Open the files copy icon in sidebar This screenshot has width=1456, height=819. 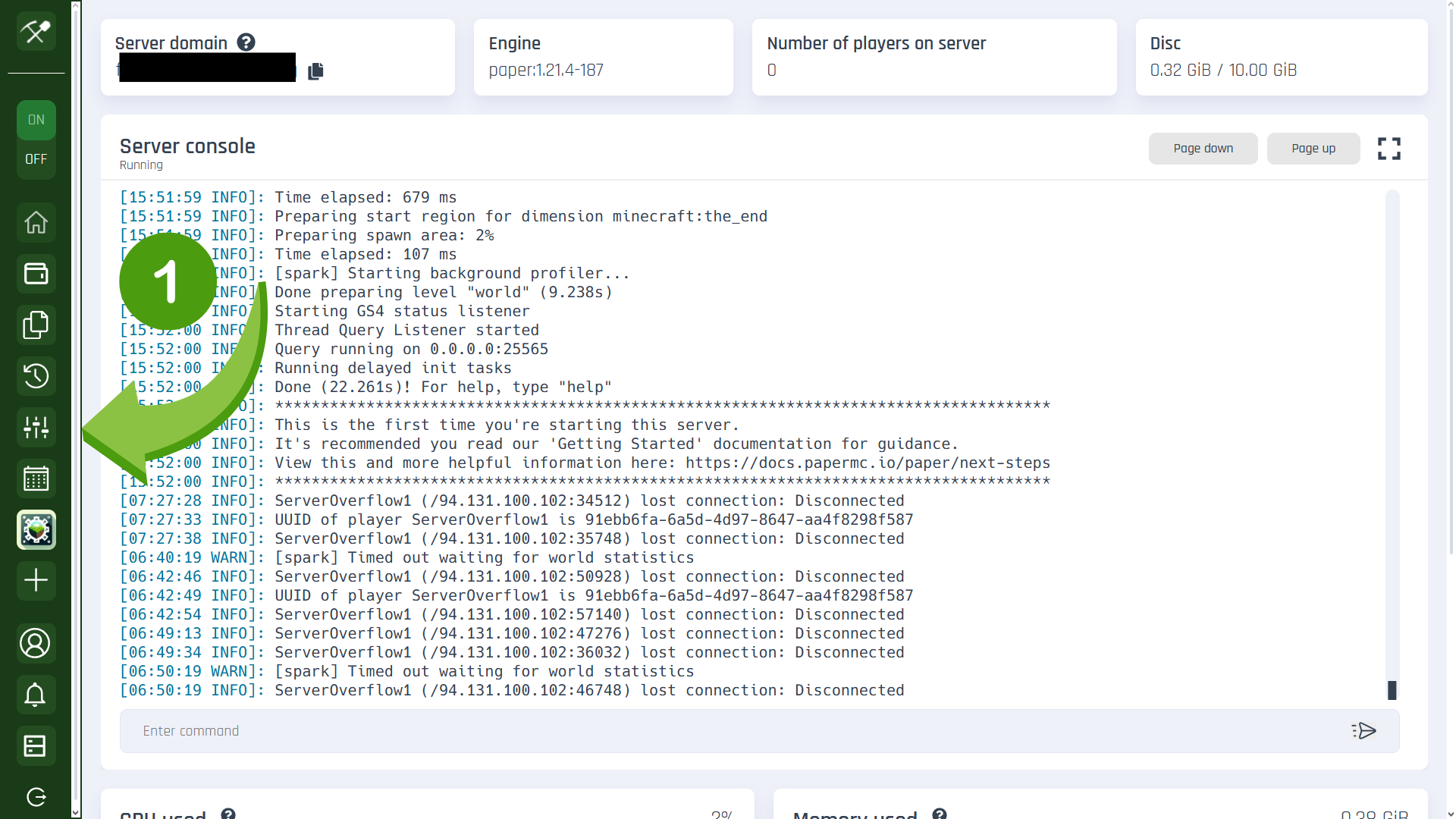(36, 325)
